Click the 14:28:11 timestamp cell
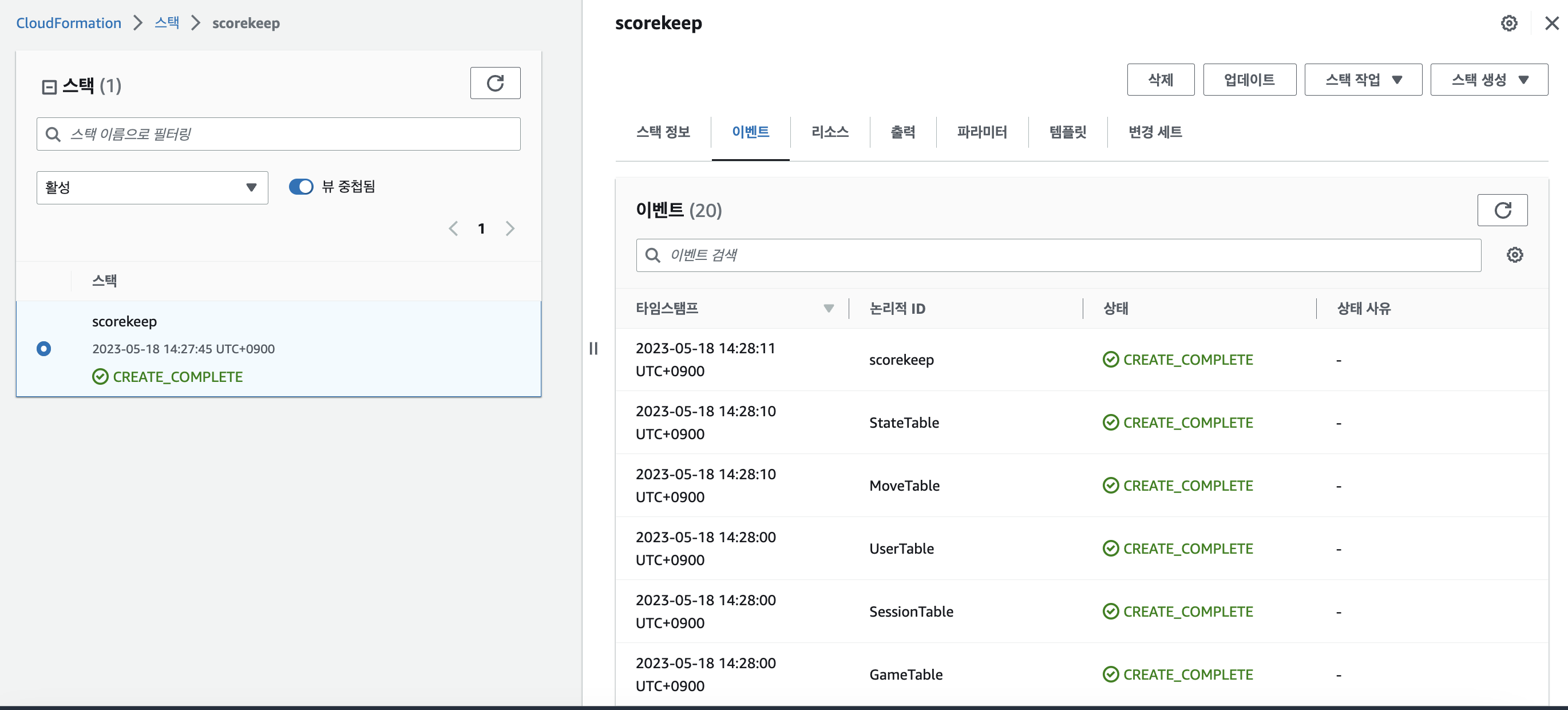 [x=705, y=359]
